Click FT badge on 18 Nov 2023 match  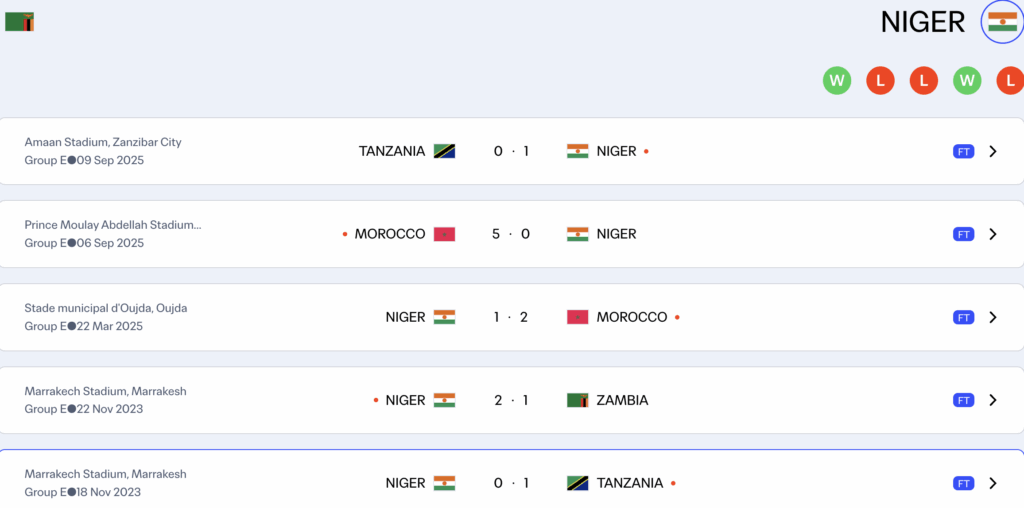(x=963, y=483)
